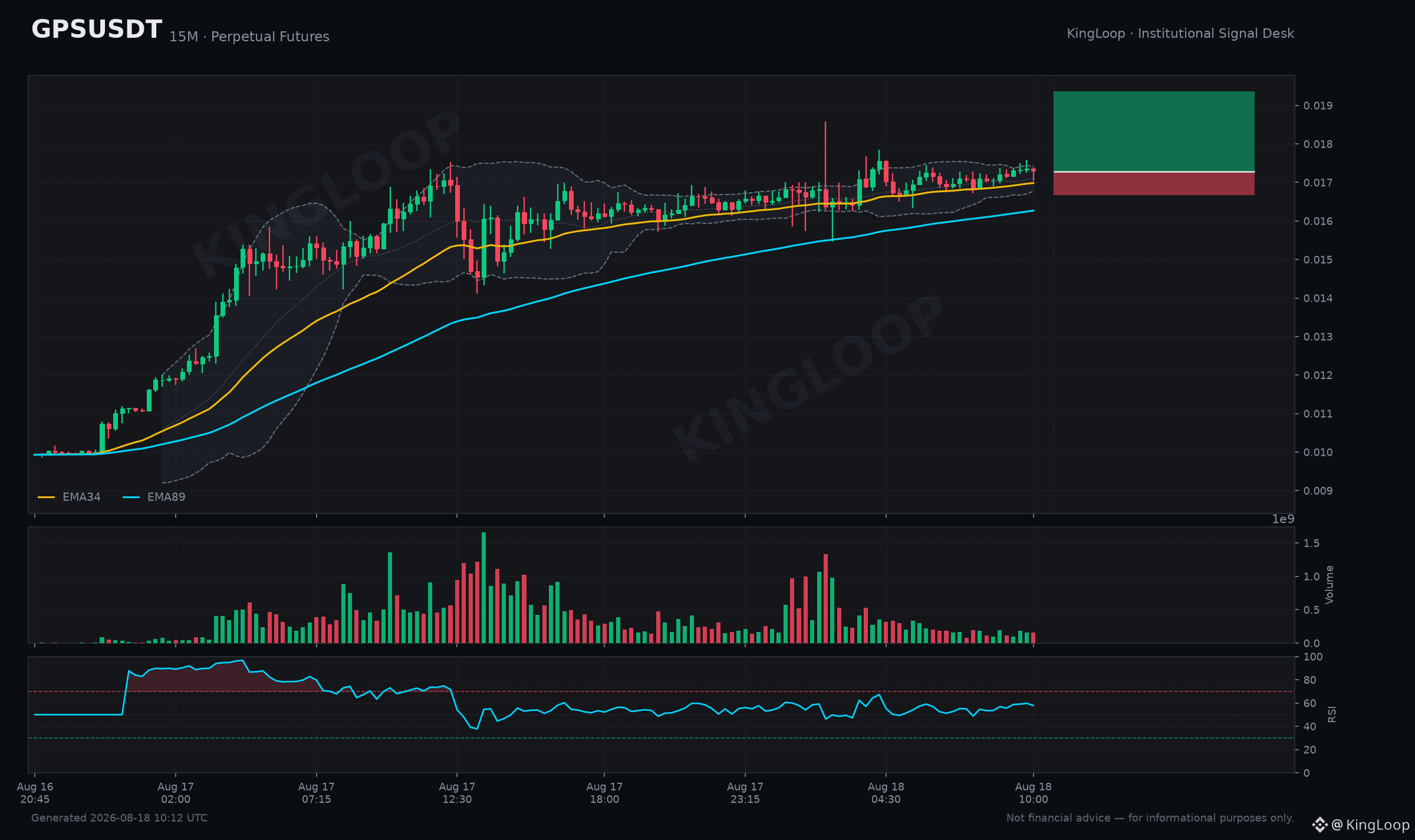Click the 0.010 price axis label

[x=1318, y=452]
